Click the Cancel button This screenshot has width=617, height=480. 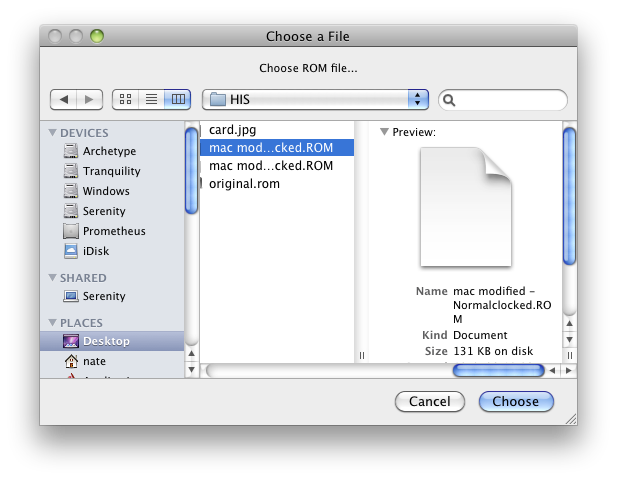pyautogui.click(x=430, y=401)
